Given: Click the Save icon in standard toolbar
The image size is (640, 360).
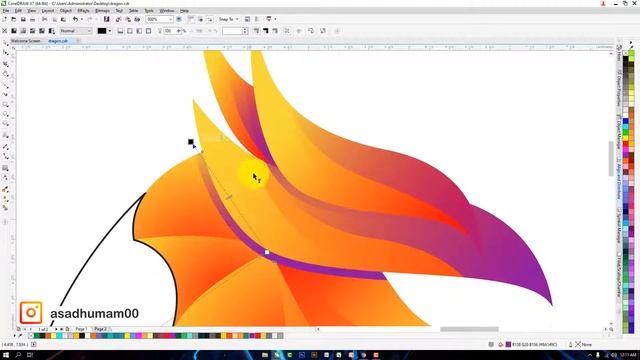Looking at the screenshot, I should 23,19.
